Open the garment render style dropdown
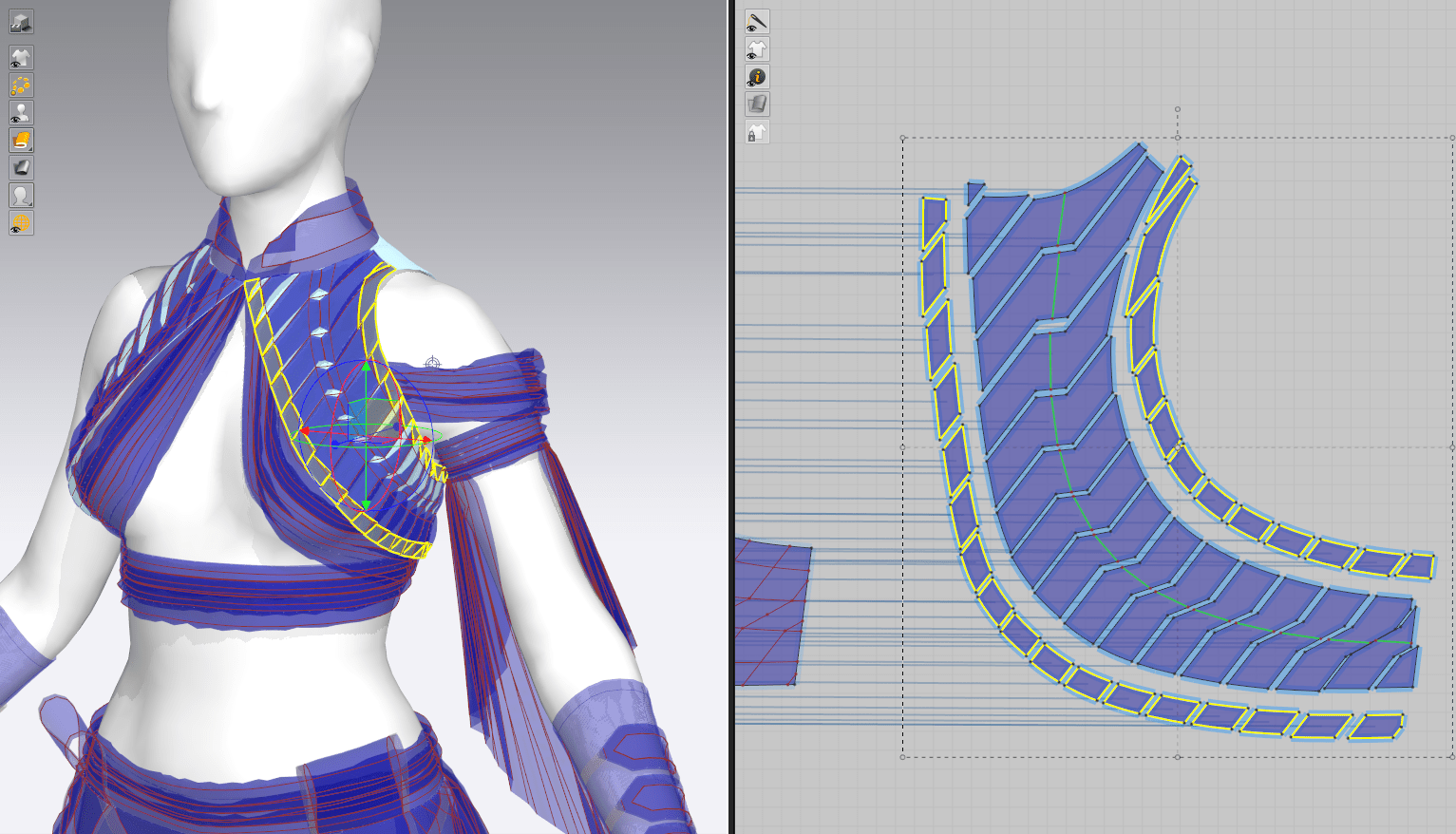This screenshot has width=1456, height=834. (21, 141)
